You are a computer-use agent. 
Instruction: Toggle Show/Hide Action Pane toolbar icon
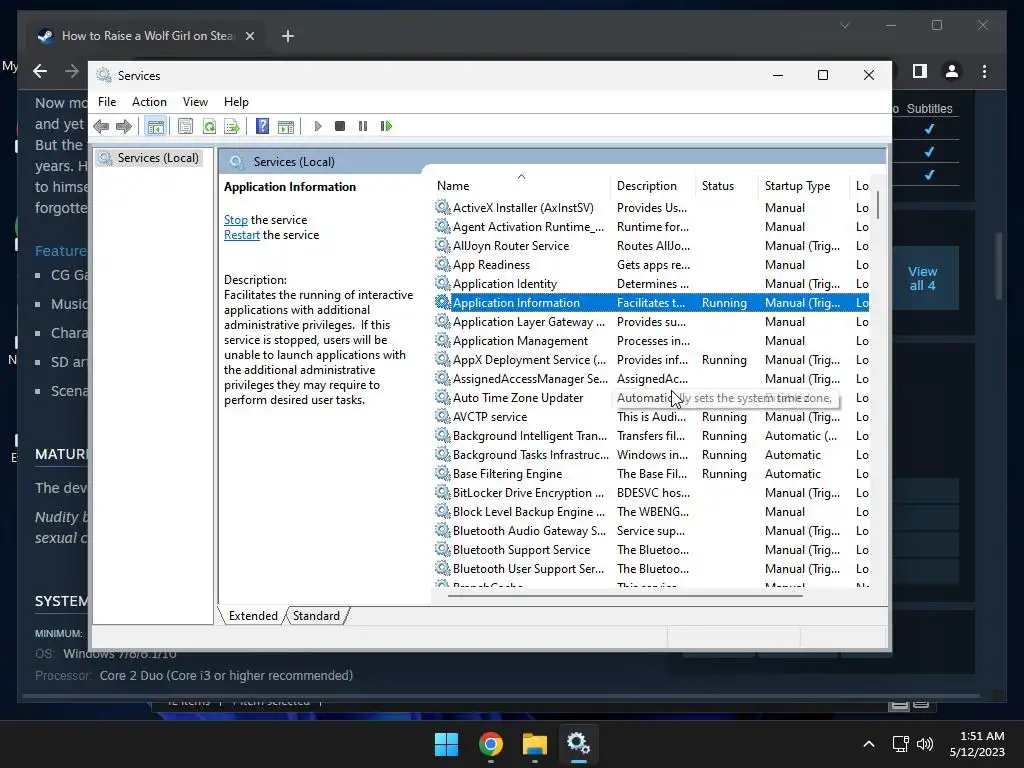285,126
